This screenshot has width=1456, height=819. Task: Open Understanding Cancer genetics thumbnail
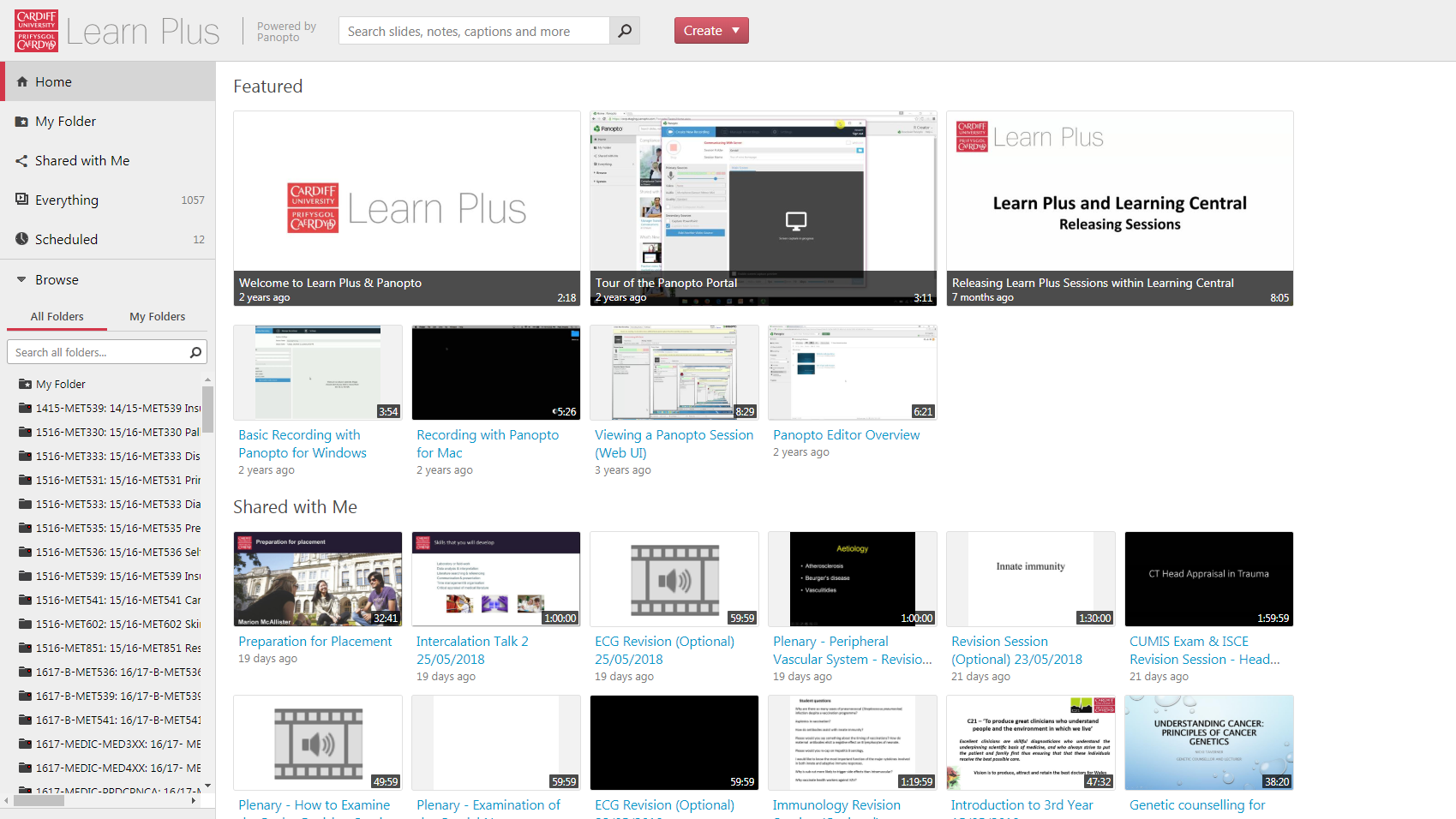coord(1209,743)
